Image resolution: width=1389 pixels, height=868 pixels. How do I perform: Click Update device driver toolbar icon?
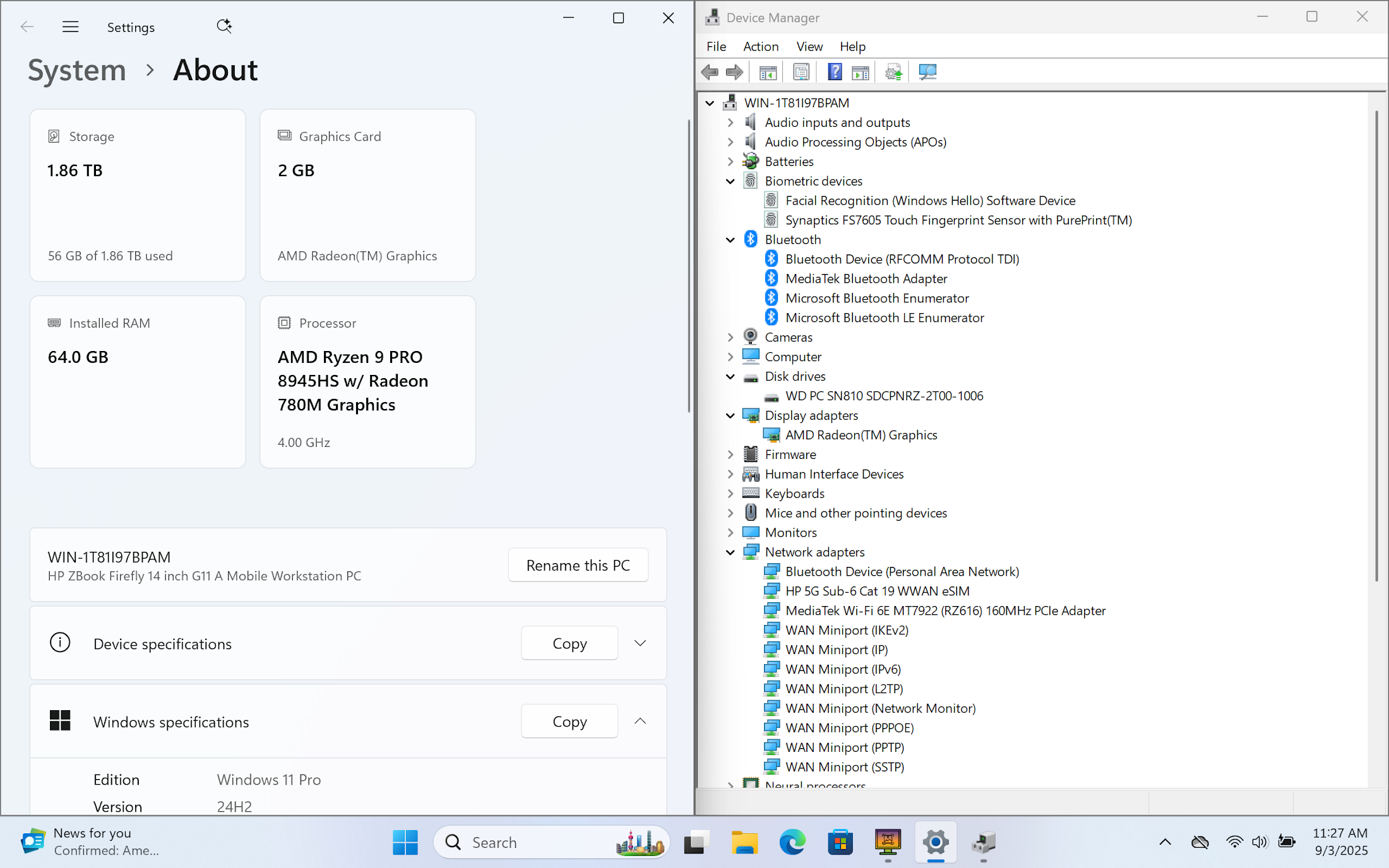pyautogui.click(x=893, y=72)
